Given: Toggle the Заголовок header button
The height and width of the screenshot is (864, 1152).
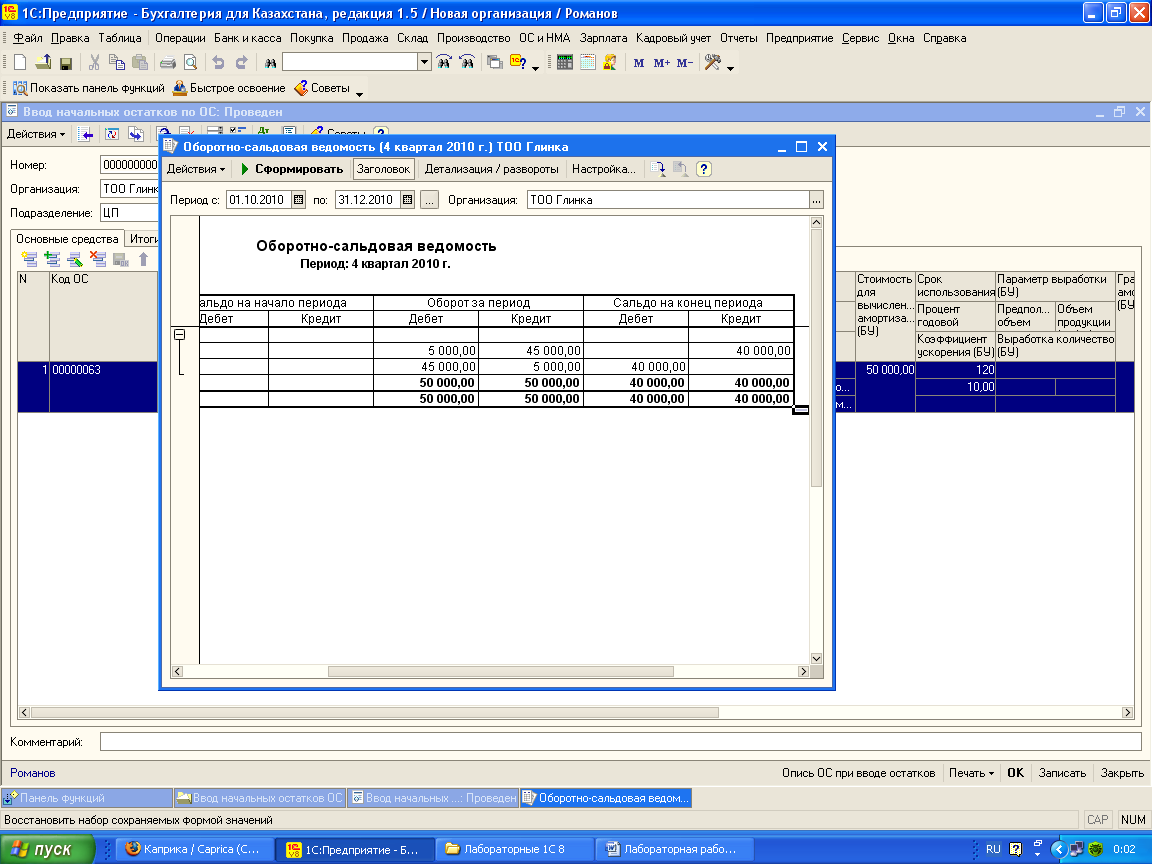Looking at the screenshot, I should pyautogui.click(x=384, y=169).
